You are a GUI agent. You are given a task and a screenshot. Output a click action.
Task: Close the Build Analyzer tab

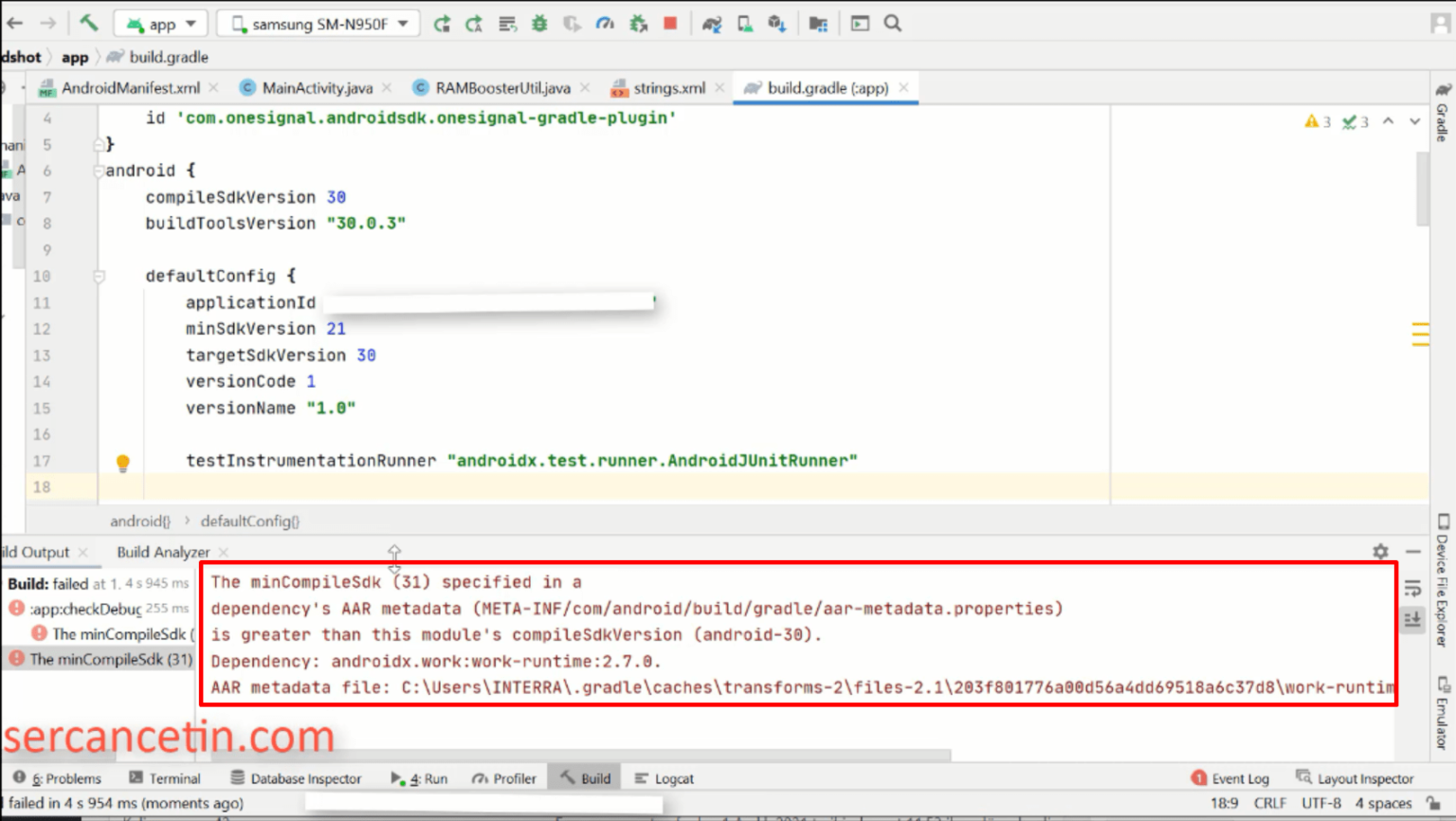tap(224, 552)
